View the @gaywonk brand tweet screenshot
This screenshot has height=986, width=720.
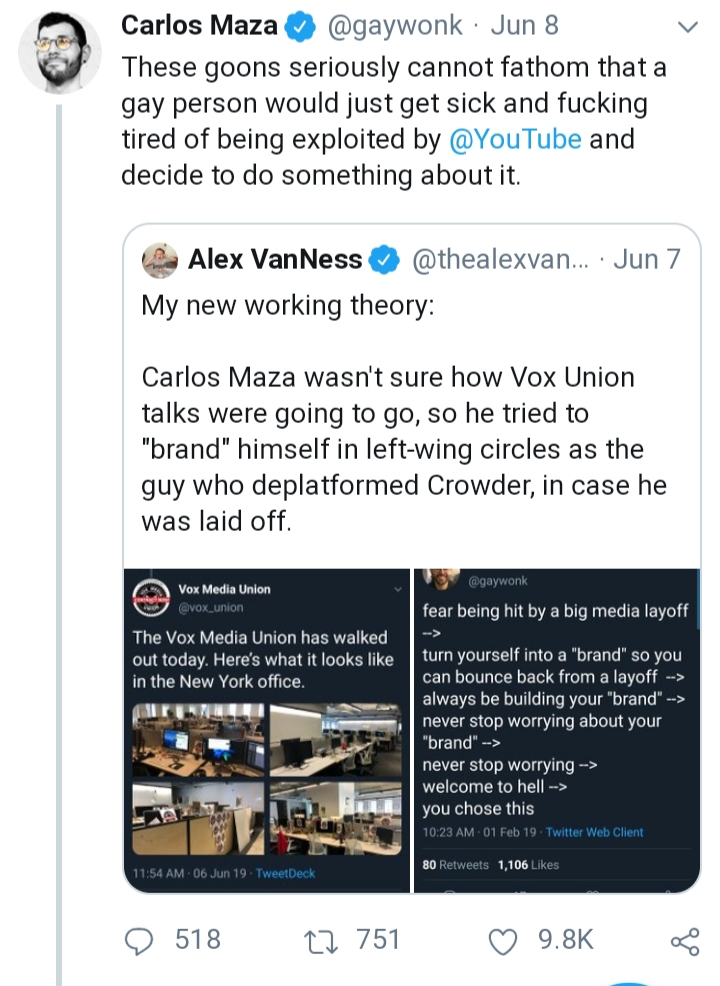[557, 730]
